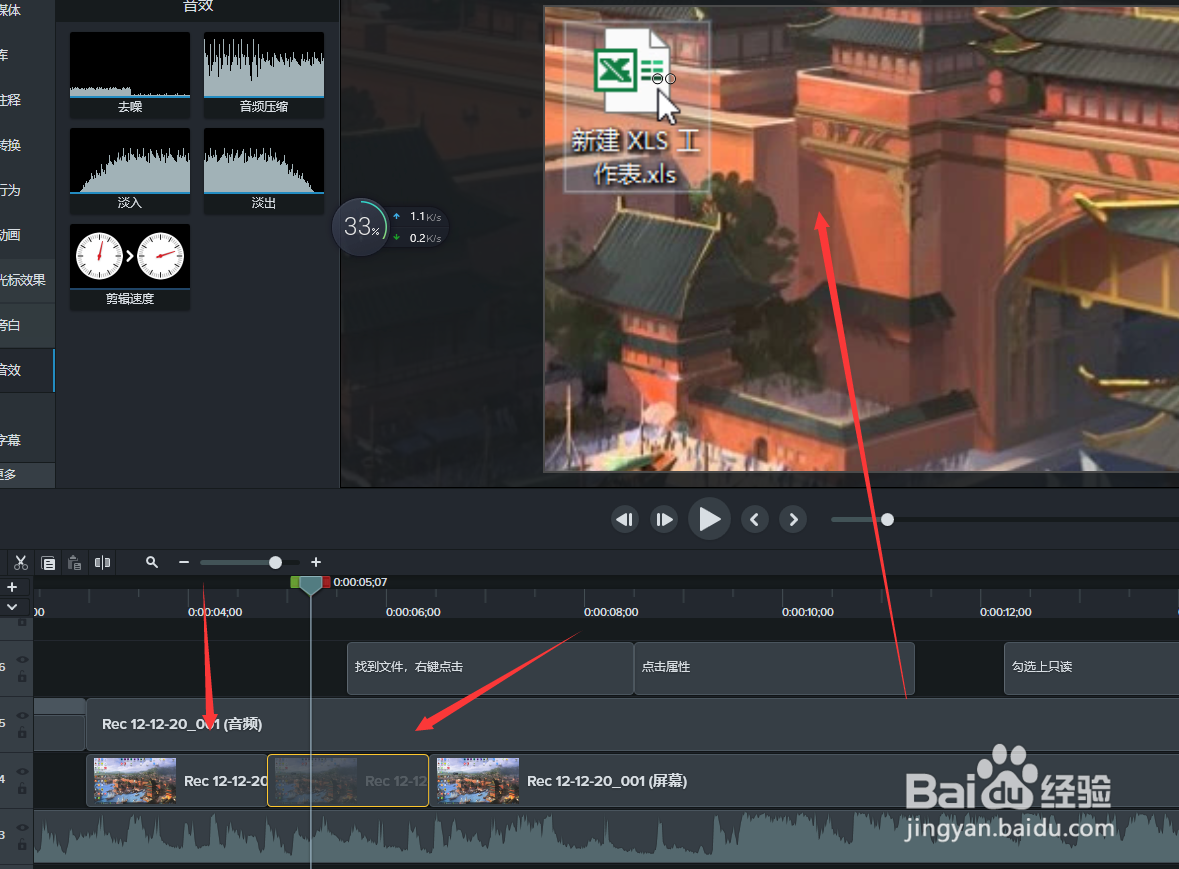Click the Cut scissors icon in timeline toolbar
The width and height of the screenshot is (1179, 869).
[x=20, y=562]
